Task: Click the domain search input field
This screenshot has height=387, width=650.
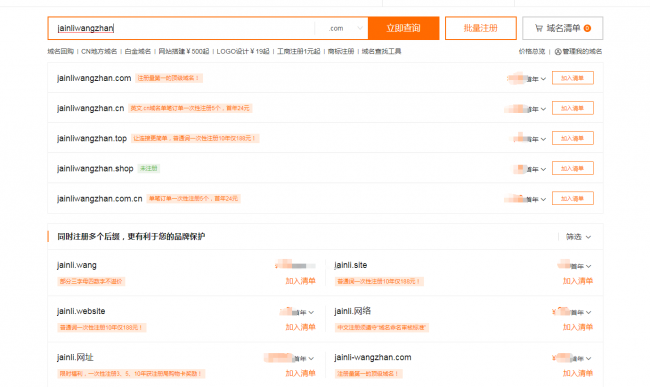Action: pos(182,28)
